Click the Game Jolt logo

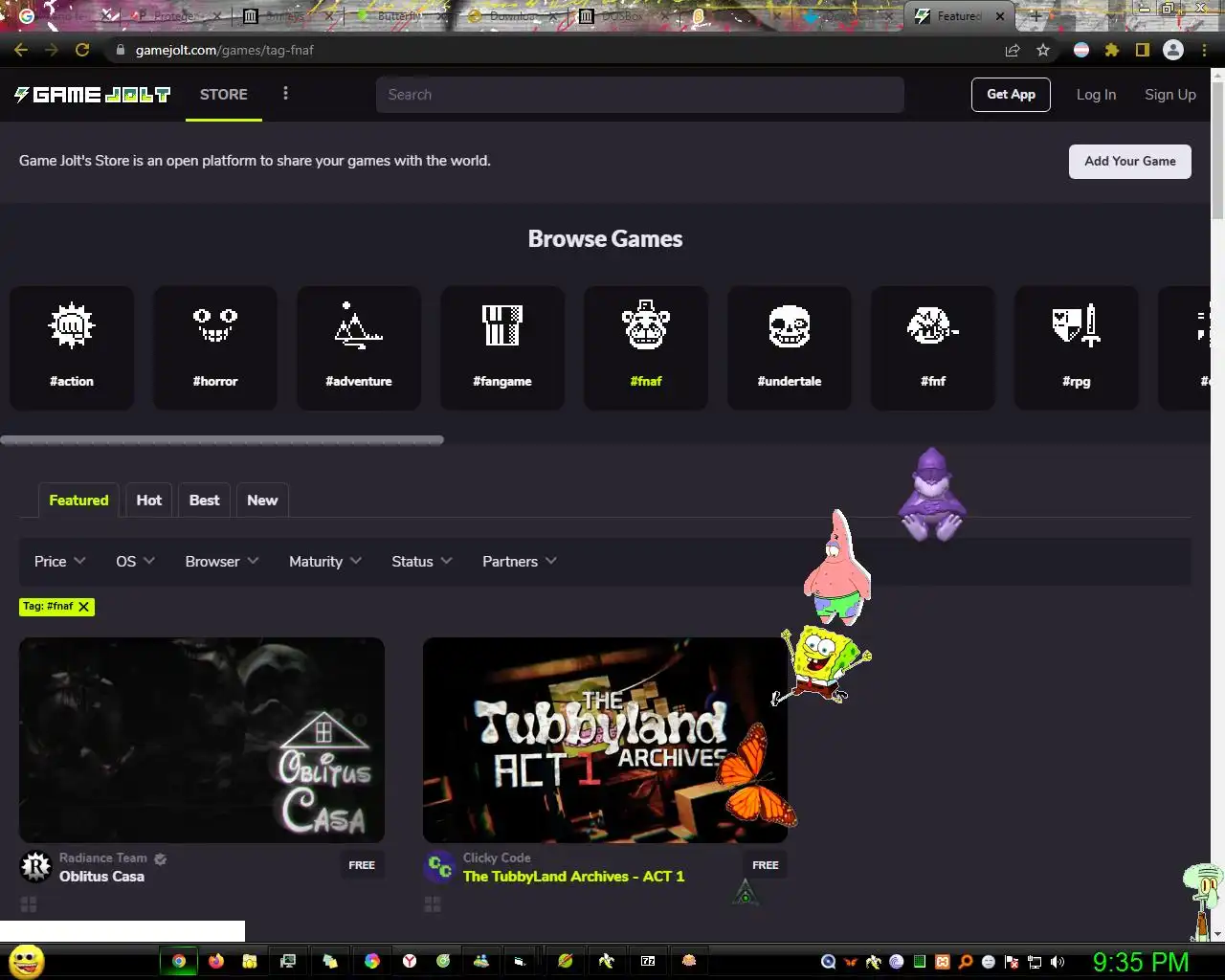coord(92,94)
